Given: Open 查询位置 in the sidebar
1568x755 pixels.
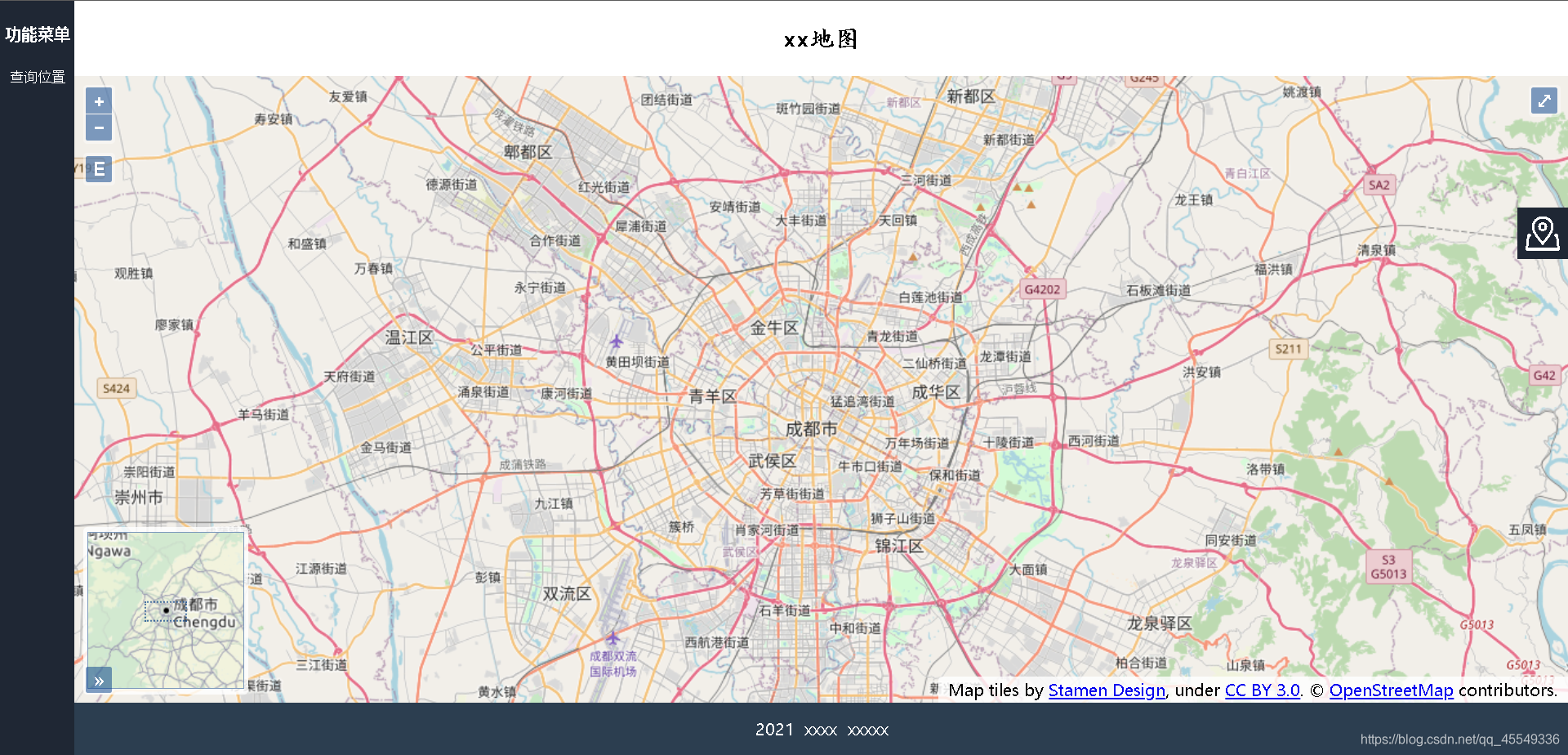Looking at the screenshot, I should pyautogui.click(x=38, y=78).
